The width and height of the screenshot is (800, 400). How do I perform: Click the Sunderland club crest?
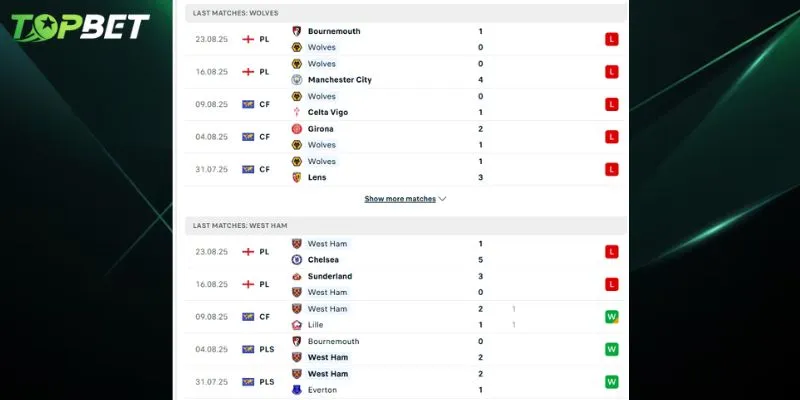tap(297, 276)
